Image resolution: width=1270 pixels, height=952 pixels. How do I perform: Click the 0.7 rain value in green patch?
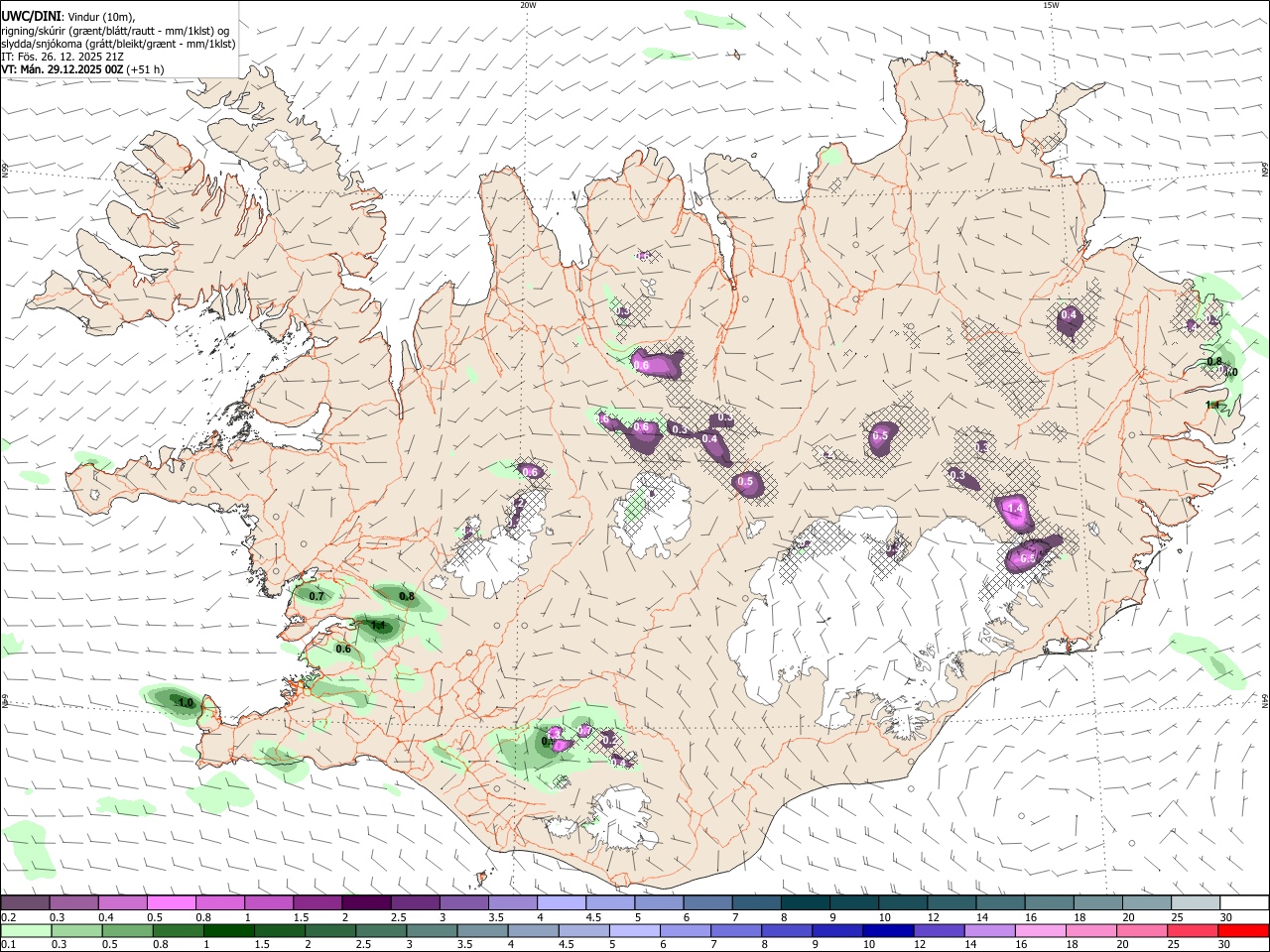(317, 596)
